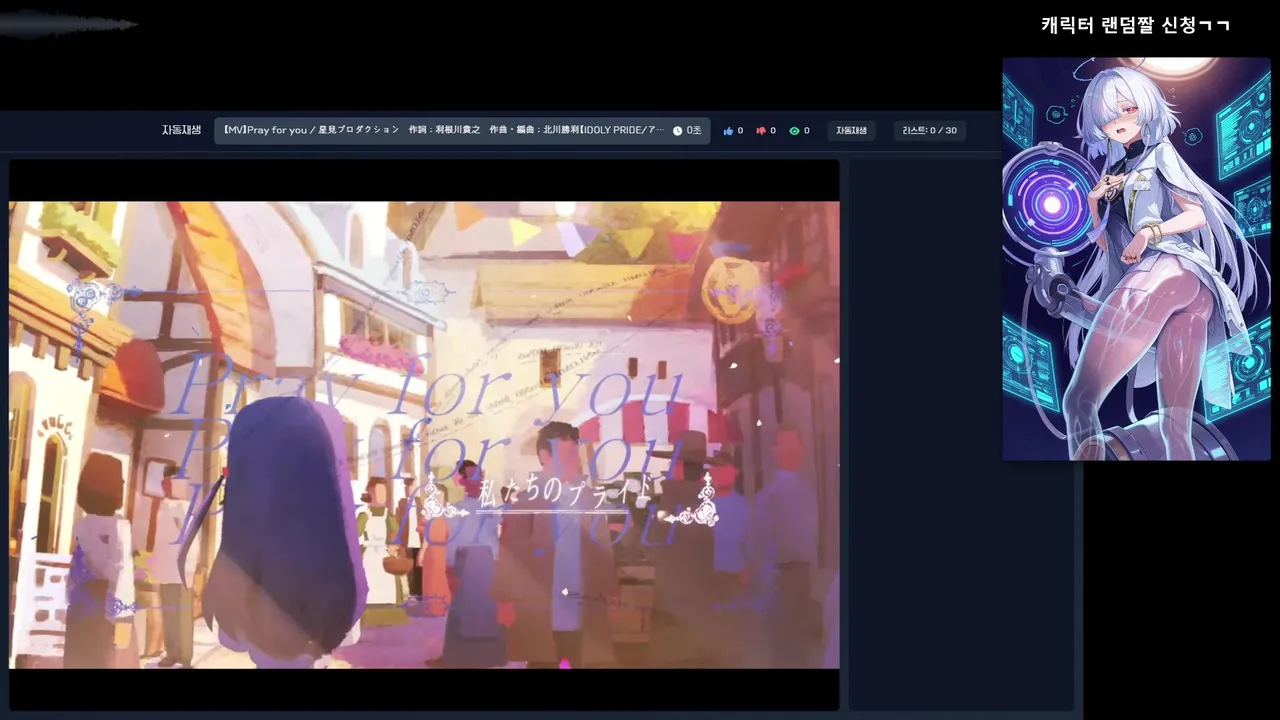This screenshot has height=720, width=1280.
Task: Click the 자동재생 button beside the counters
Action: (852, 131)
